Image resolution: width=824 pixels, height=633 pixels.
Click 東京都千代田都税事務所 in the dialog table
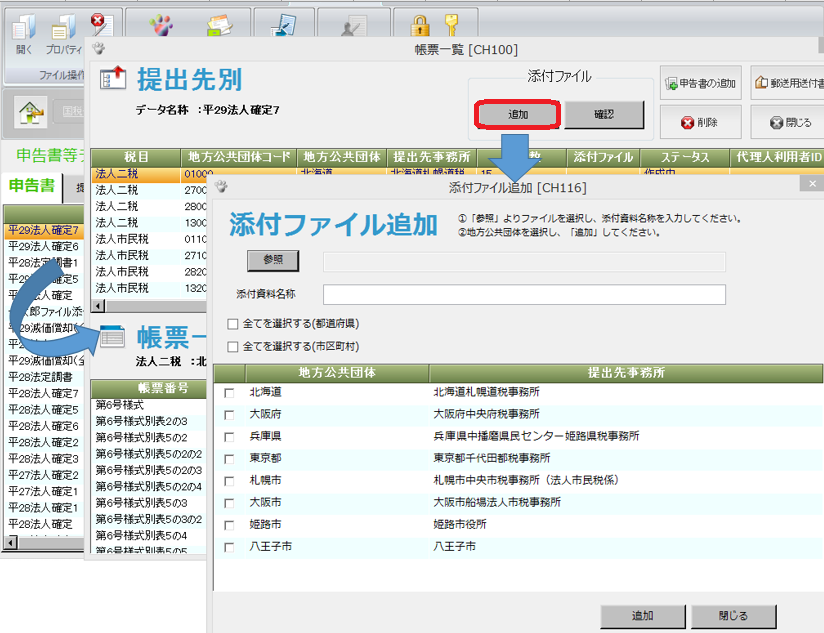click(492, 458)
